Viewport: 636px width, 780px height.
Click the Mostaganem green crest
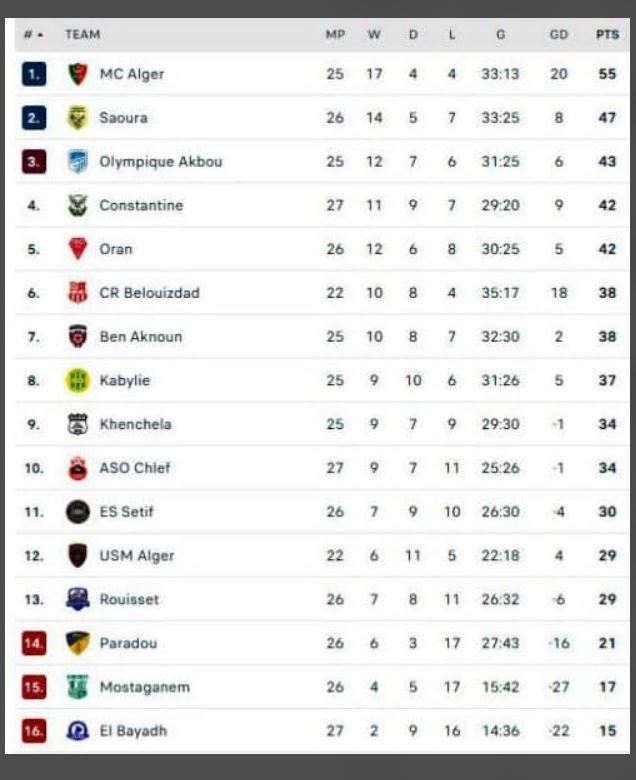tap(77, 687)
